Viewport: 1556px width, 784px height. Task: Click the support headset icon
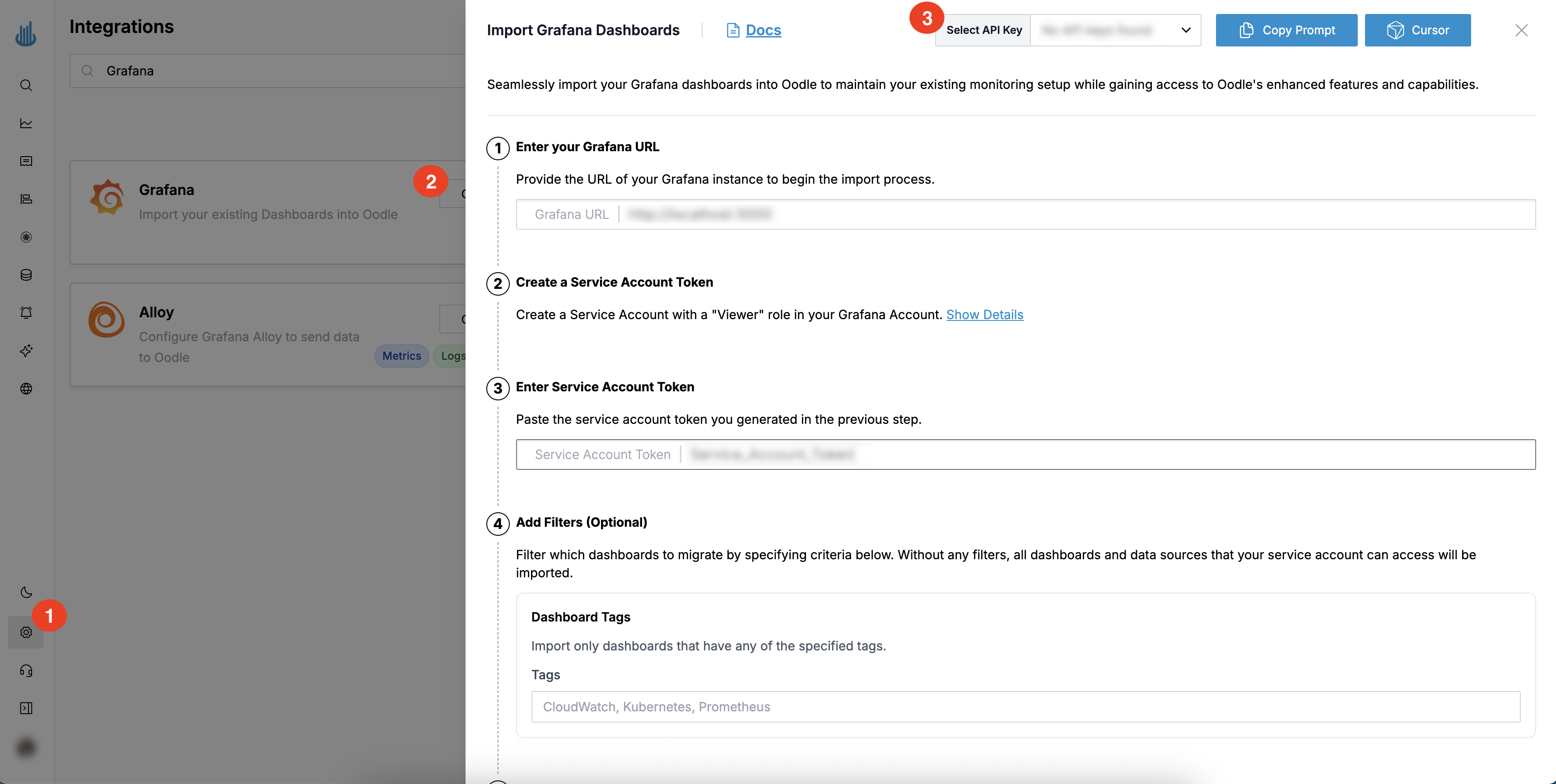coord(26,670)
